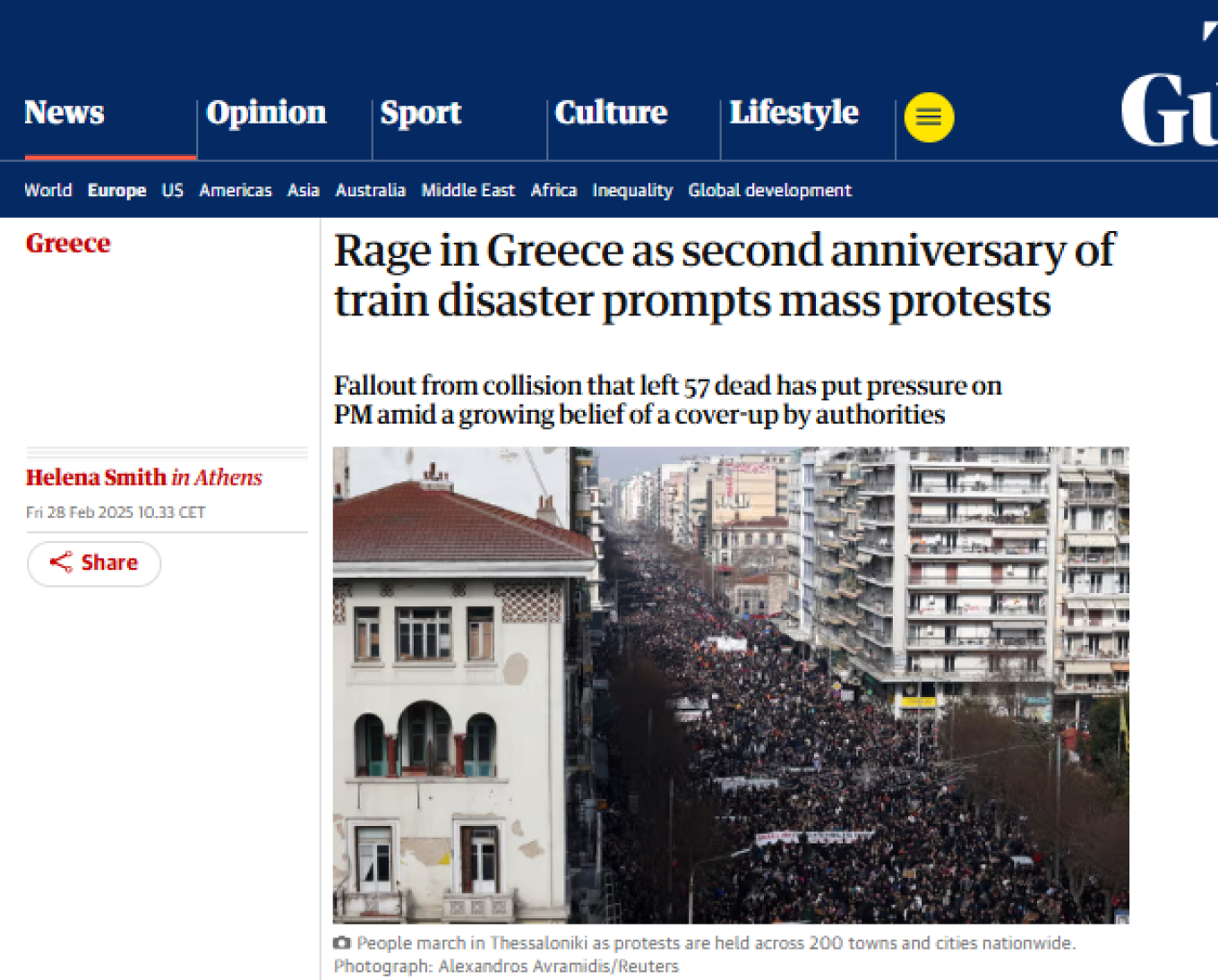
Task: Open the Asia subsection link
Action: tap(304, 190)
